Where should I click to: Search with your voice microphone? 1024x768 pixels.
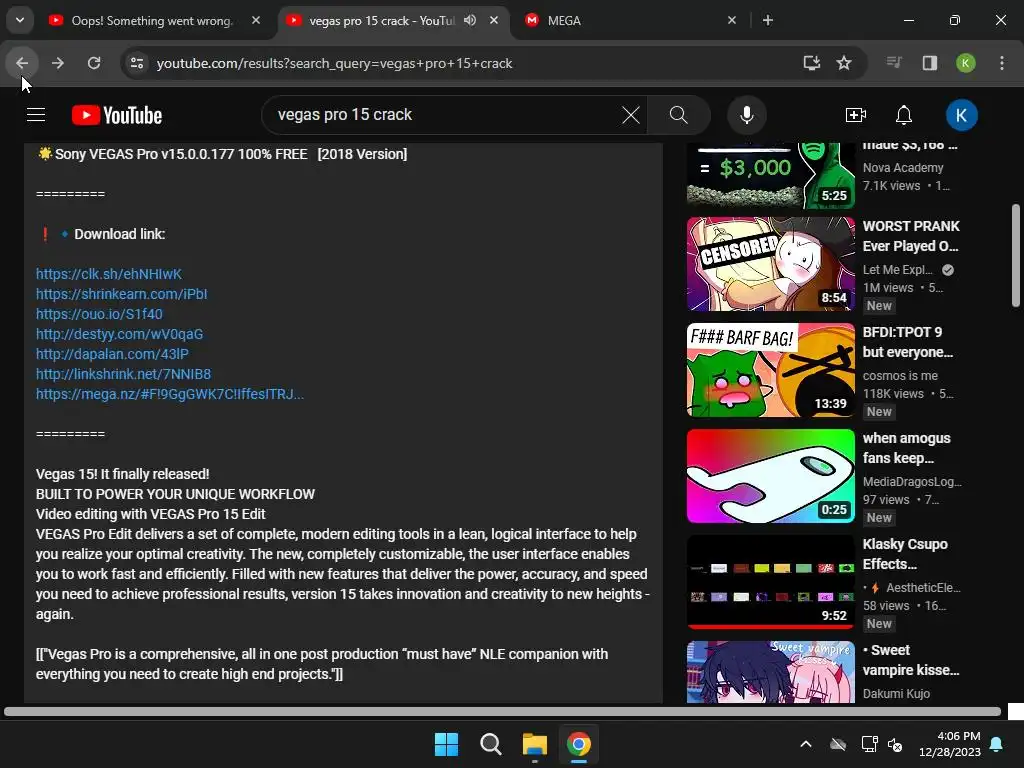click(x=747, y=115)
